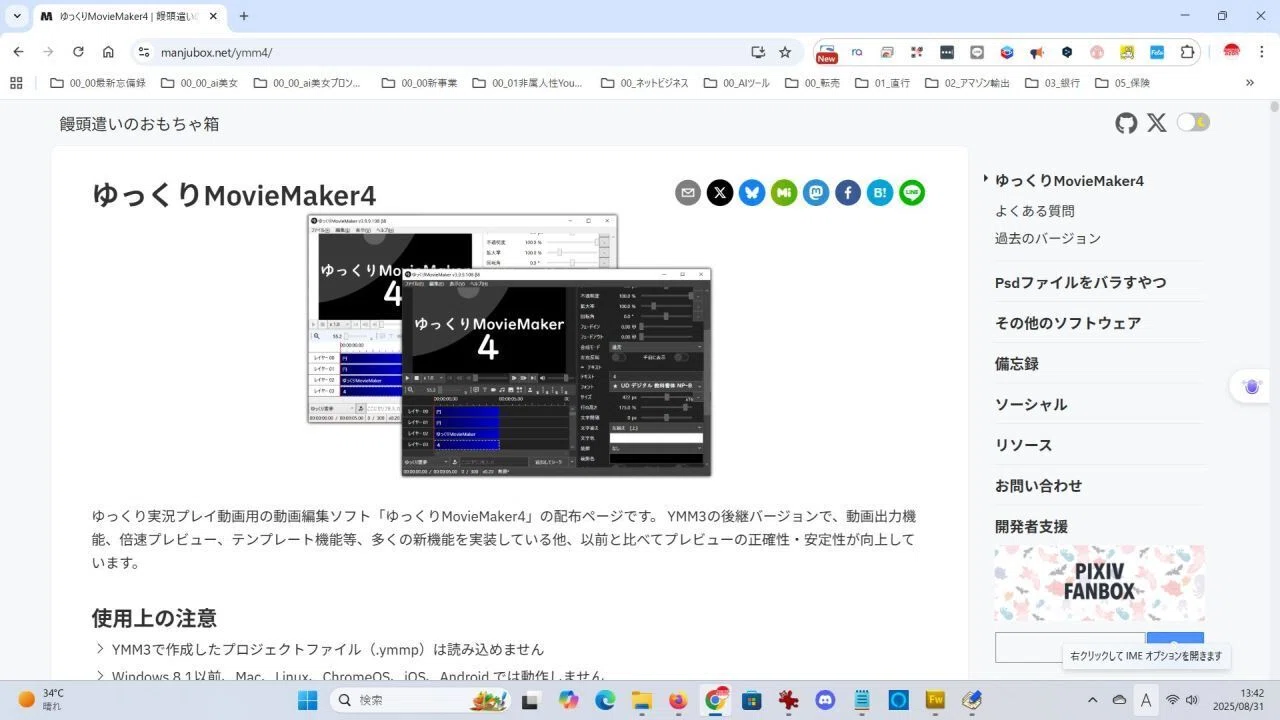Open リソース sidebar item
Screen dimensions: 1280x720
1024,445
